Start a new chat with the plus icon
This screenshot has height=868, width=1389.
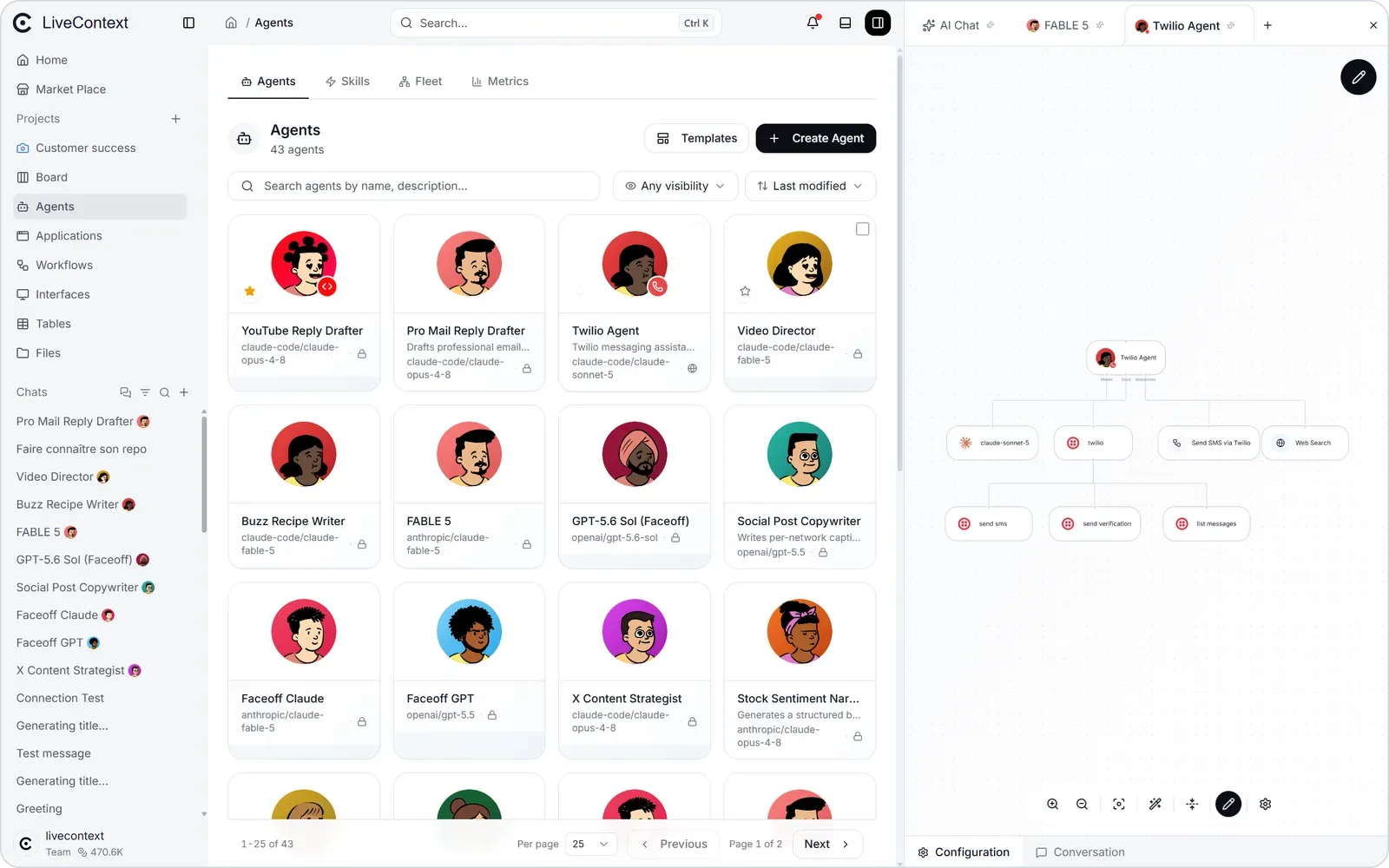(184, 392)
